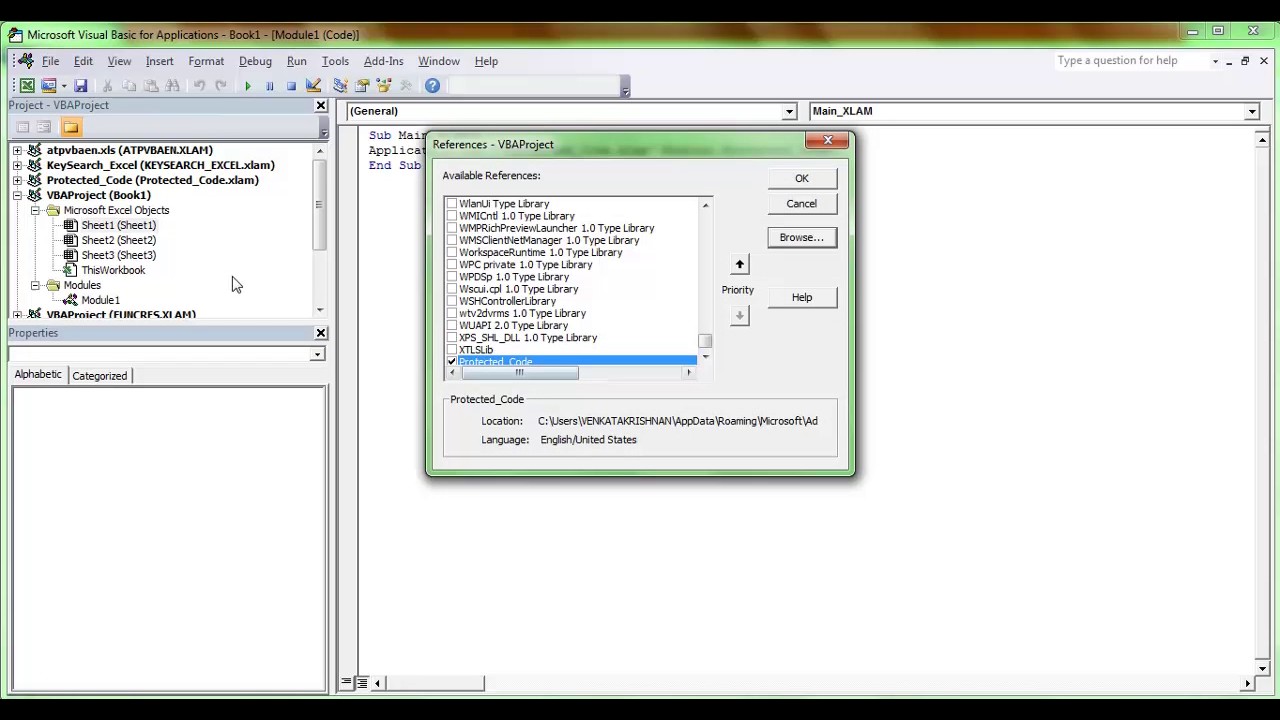Click the Reset stop icon
The image size is (1280, 720).
click(x=291, y=86)
